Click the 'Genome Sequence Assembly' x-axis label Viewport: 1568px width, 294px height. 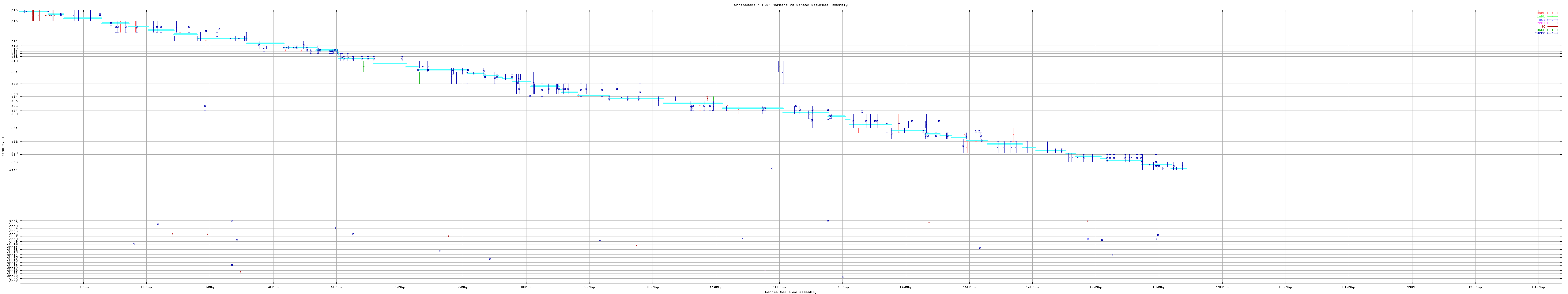tap(790, 292)
